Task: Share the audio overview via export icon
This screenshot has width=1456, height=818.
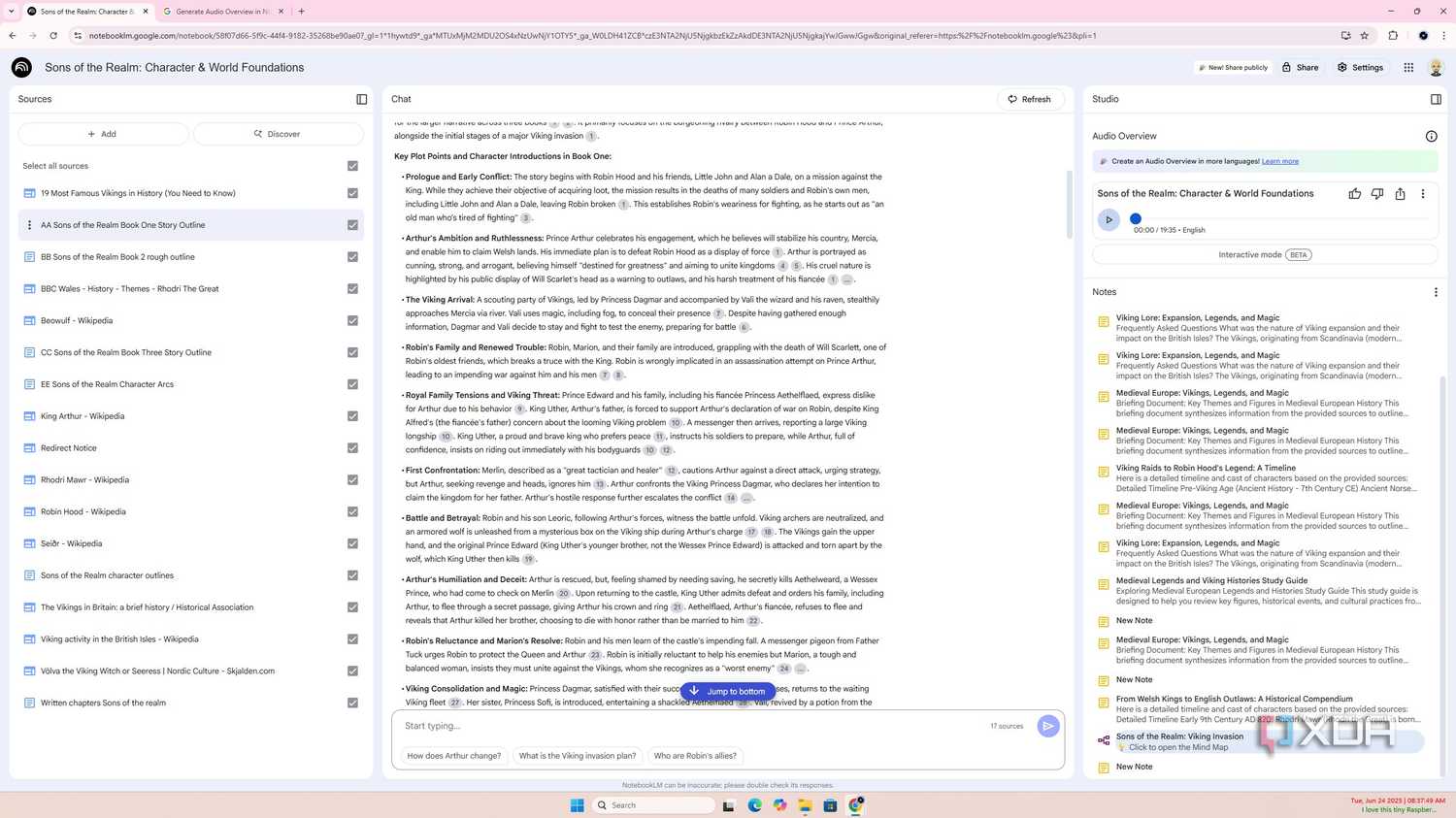Action: coord(1400,194)
